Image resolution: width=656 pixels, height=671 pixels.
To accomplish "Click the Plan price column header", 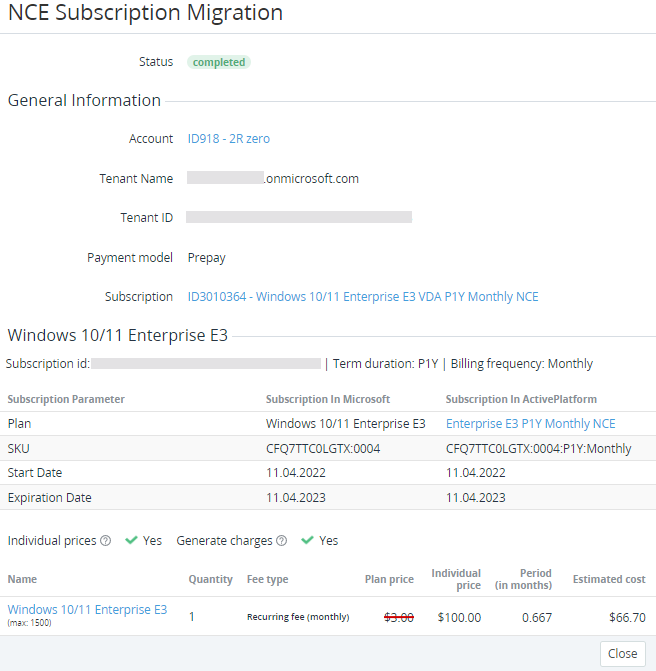I will tap(389, 579).
